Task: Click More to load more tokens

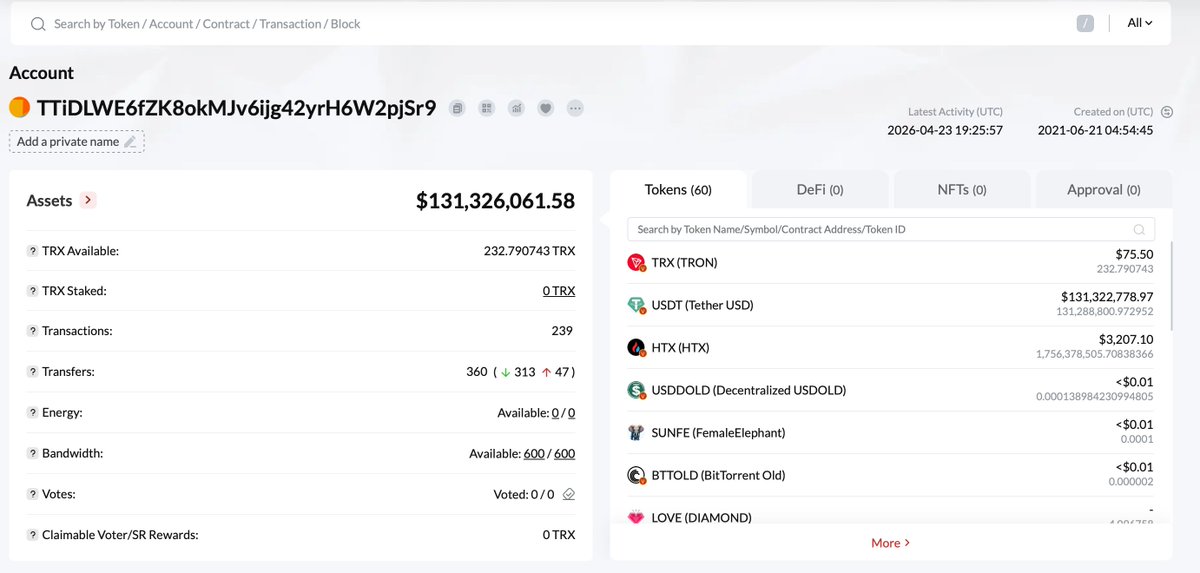Action: (x=890, y=543)
